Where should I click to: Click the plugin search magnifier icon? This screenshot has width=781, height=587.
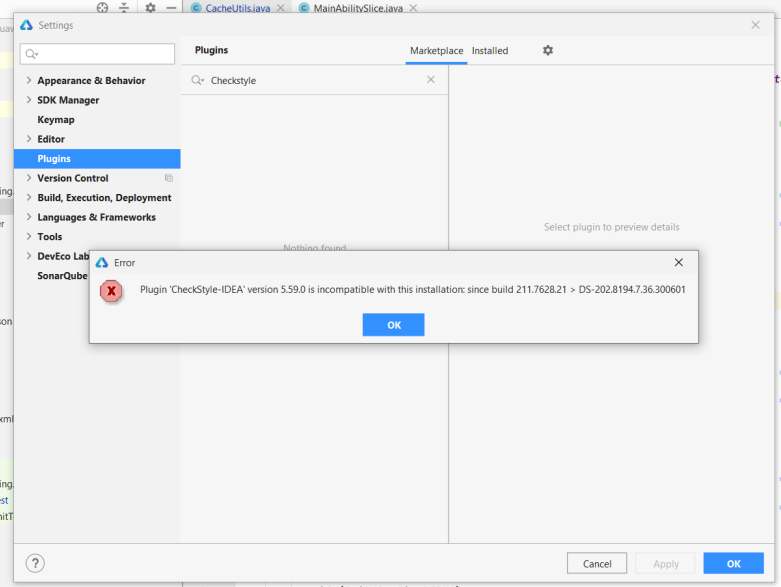[198, 80]
